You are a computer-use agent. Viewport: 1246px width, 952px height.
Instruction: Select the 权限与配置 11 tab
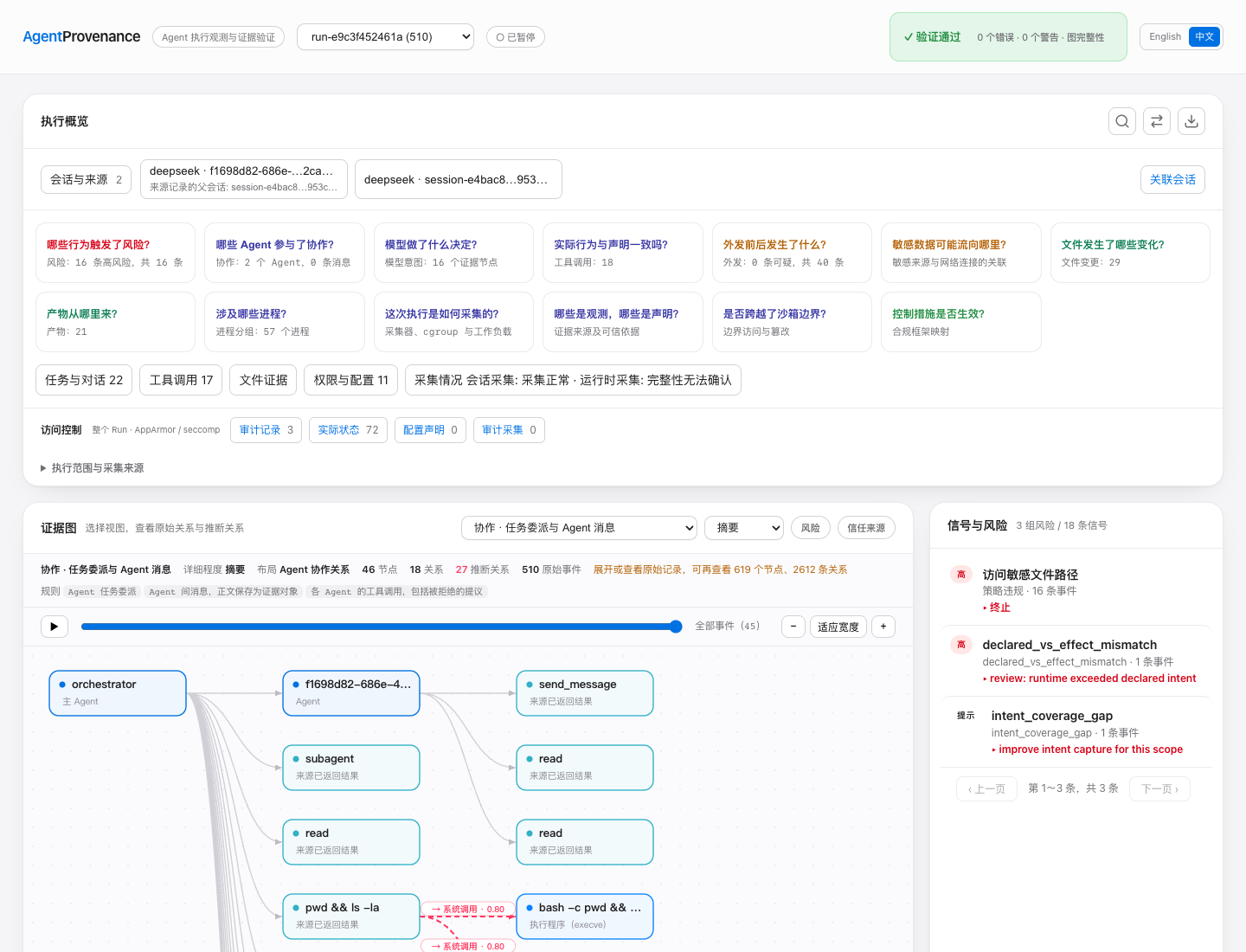click(x=350, y=380)
